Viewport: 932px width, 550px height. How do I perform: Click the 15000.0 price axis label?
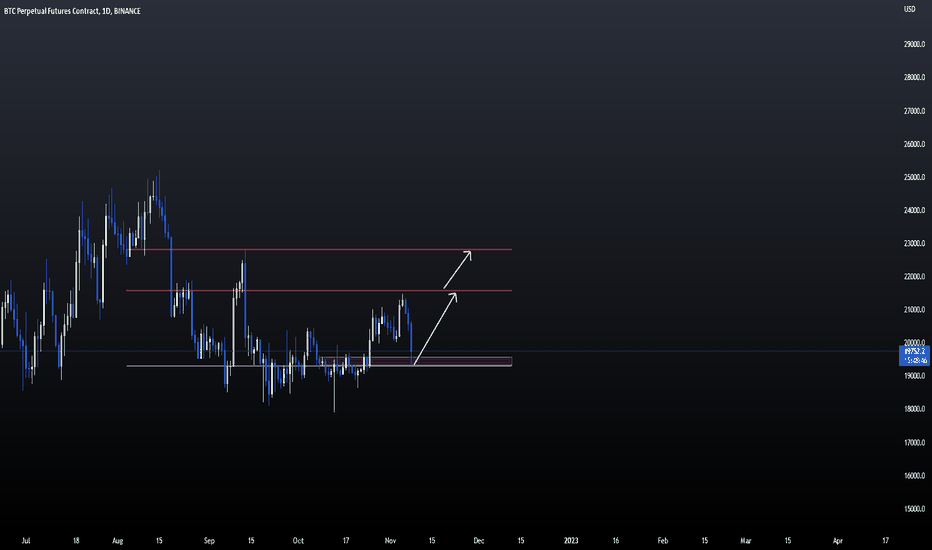[x=914, y=509]
